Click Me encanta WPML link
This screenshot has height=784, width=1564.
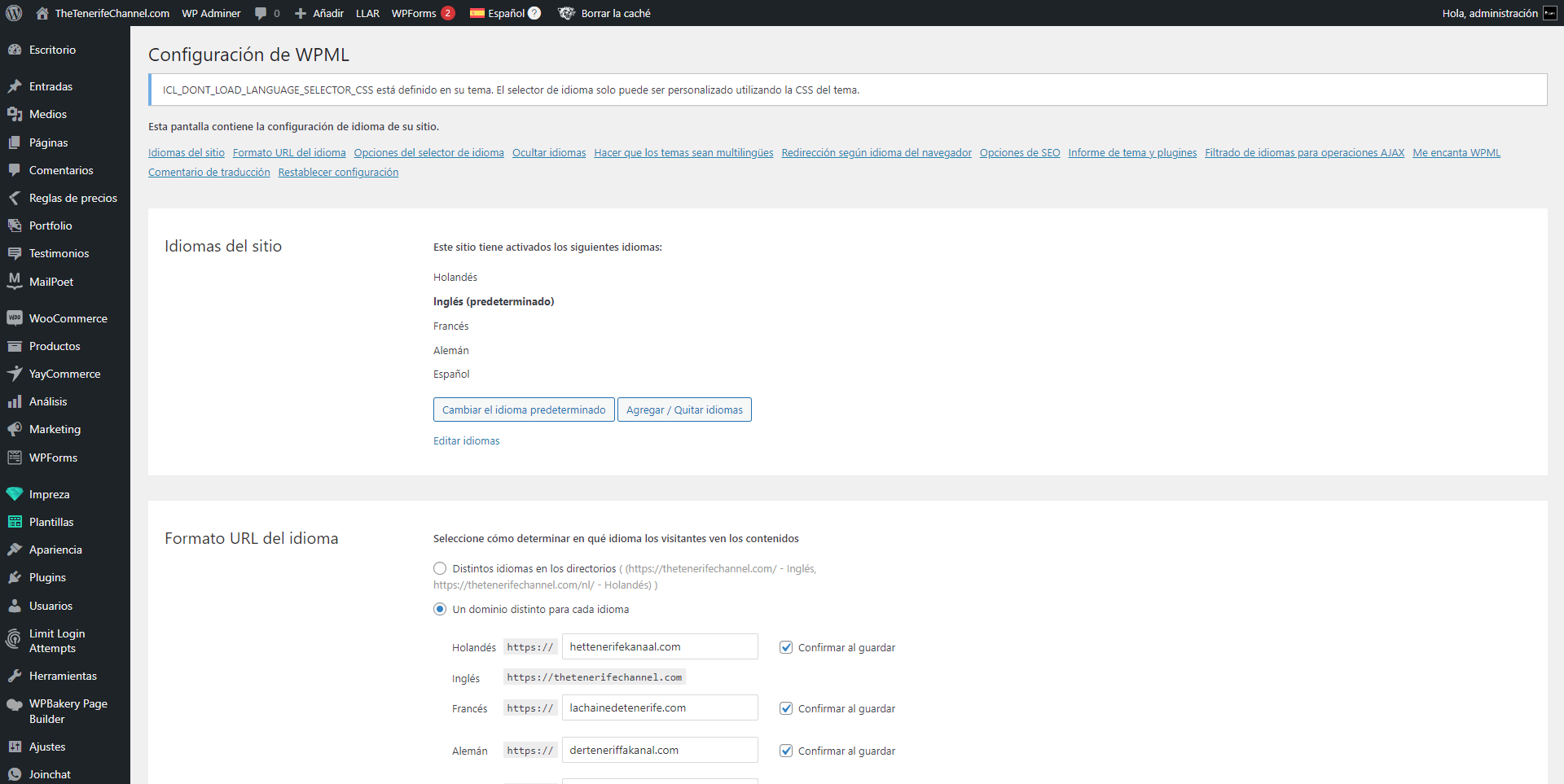[1456, 152]
